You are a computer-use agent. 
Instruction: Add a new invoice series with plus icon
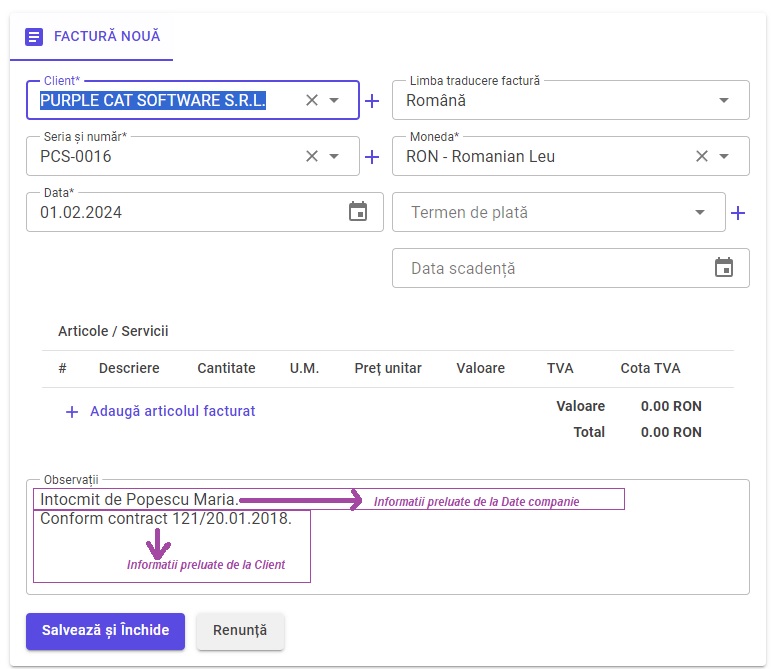click(372, 157)
